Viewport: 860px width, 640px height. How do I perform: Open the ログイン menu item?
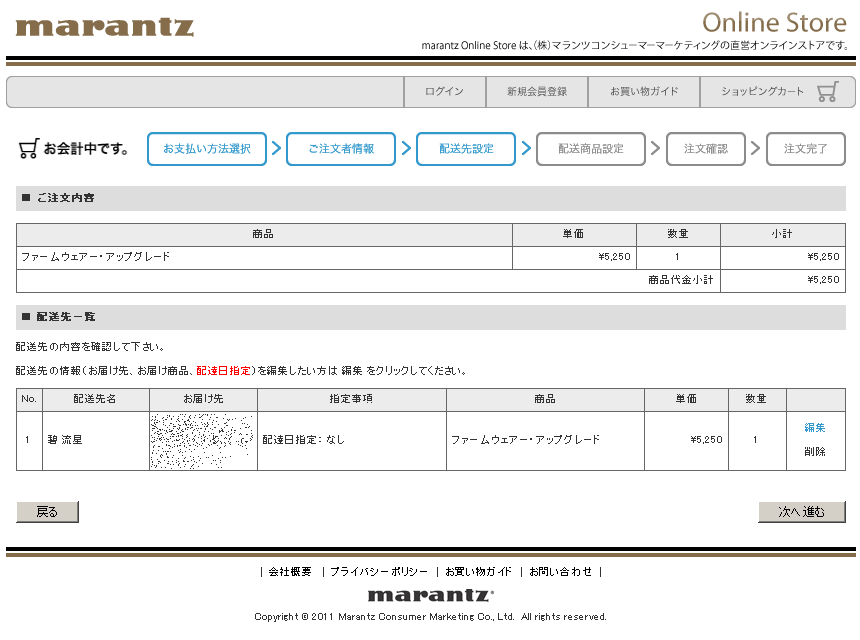tap(445, 92)
